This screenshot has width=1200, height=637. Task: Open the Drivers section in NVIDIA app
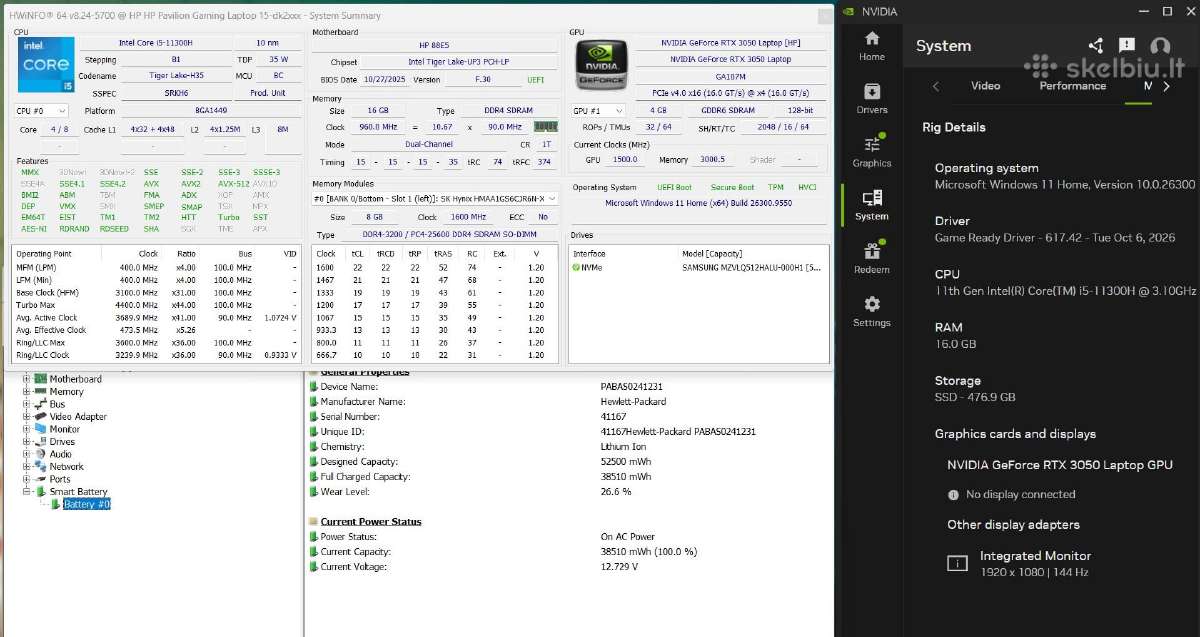coord(871,98)
